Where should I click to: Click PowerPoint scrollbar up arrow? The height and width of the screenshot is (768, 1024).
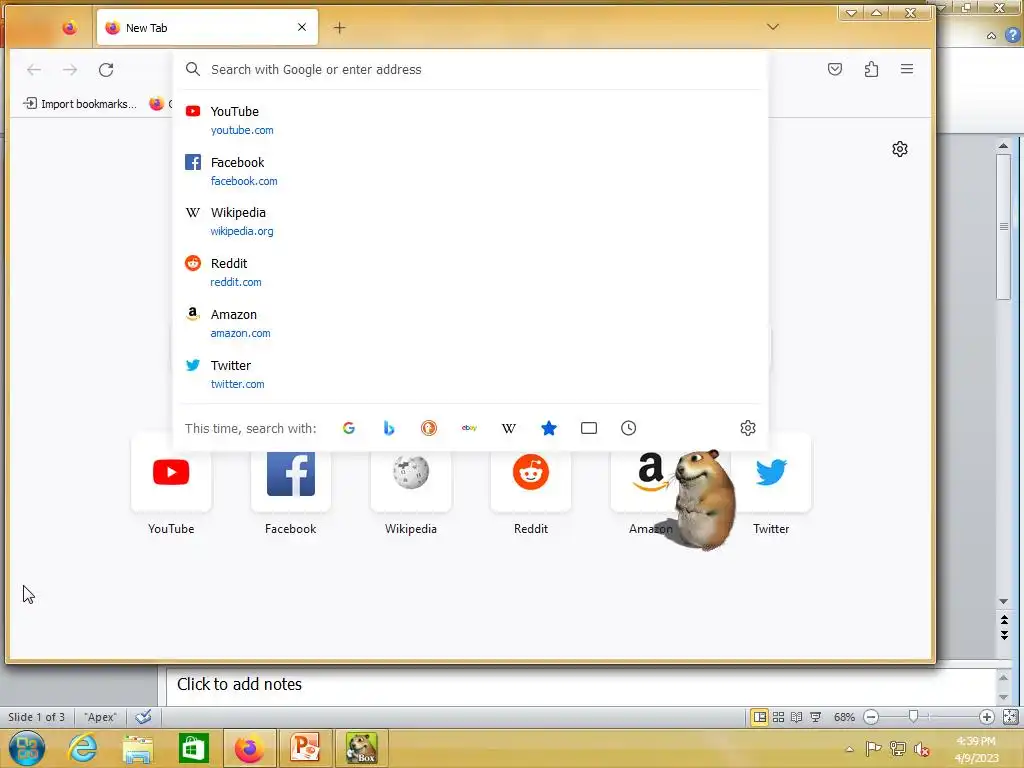(1004, 146)
